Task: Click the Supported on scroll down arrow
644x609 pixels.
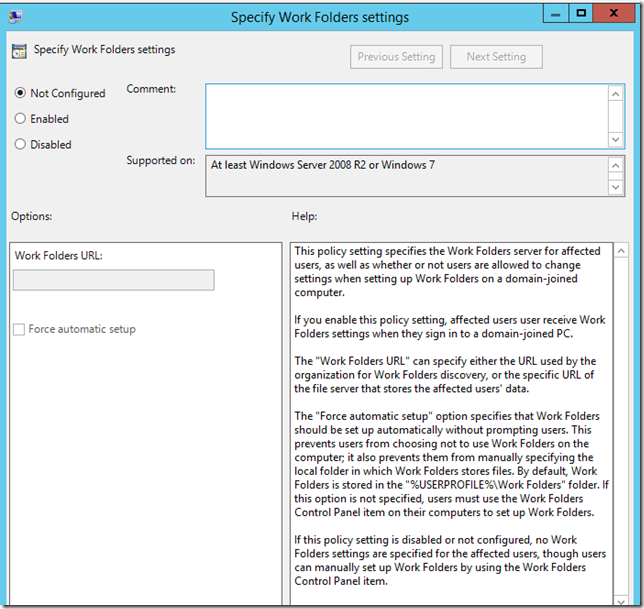Action: [616, 186]
